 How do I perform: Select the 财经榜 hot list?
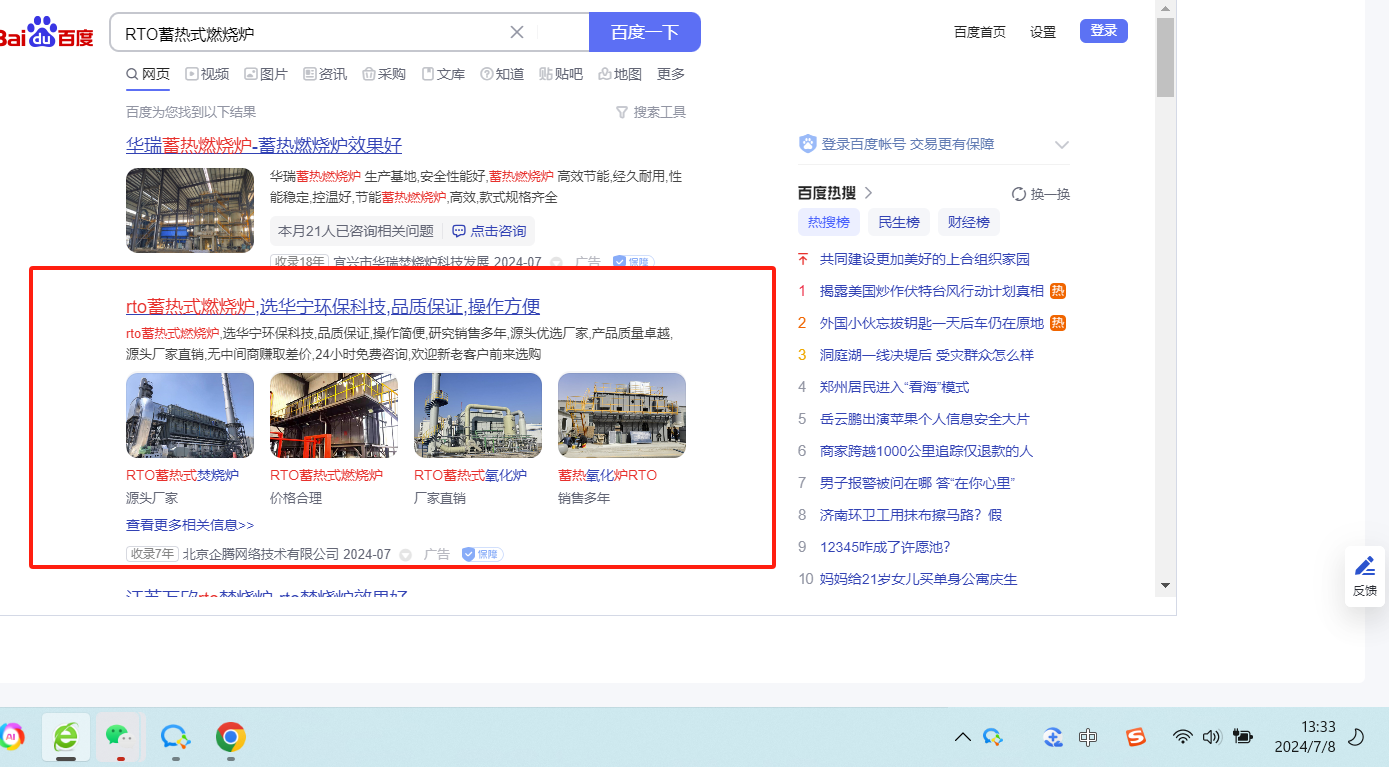(968, 222)
